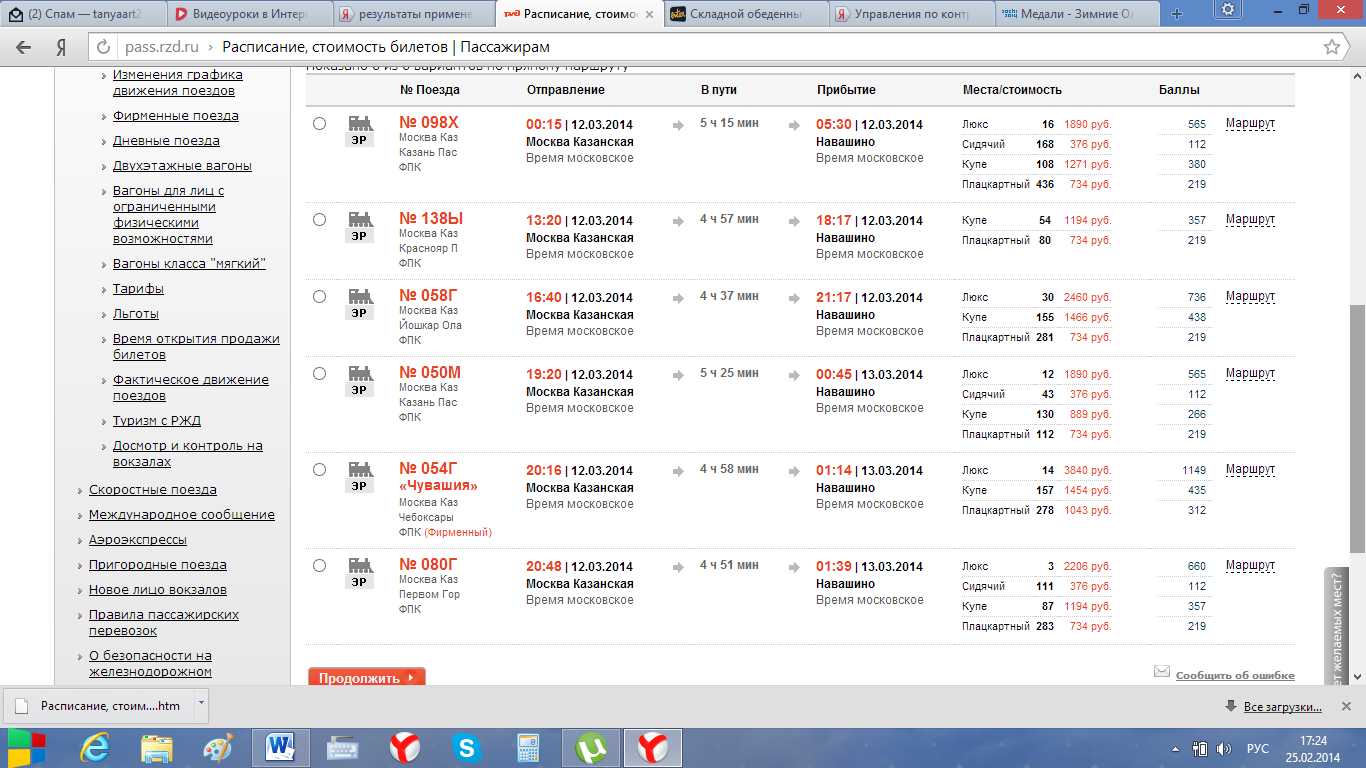This screenshot has width=1366, height=768.
Task: Expand Международное сообщение sidebar section
Action: click(x=181, y=515)
